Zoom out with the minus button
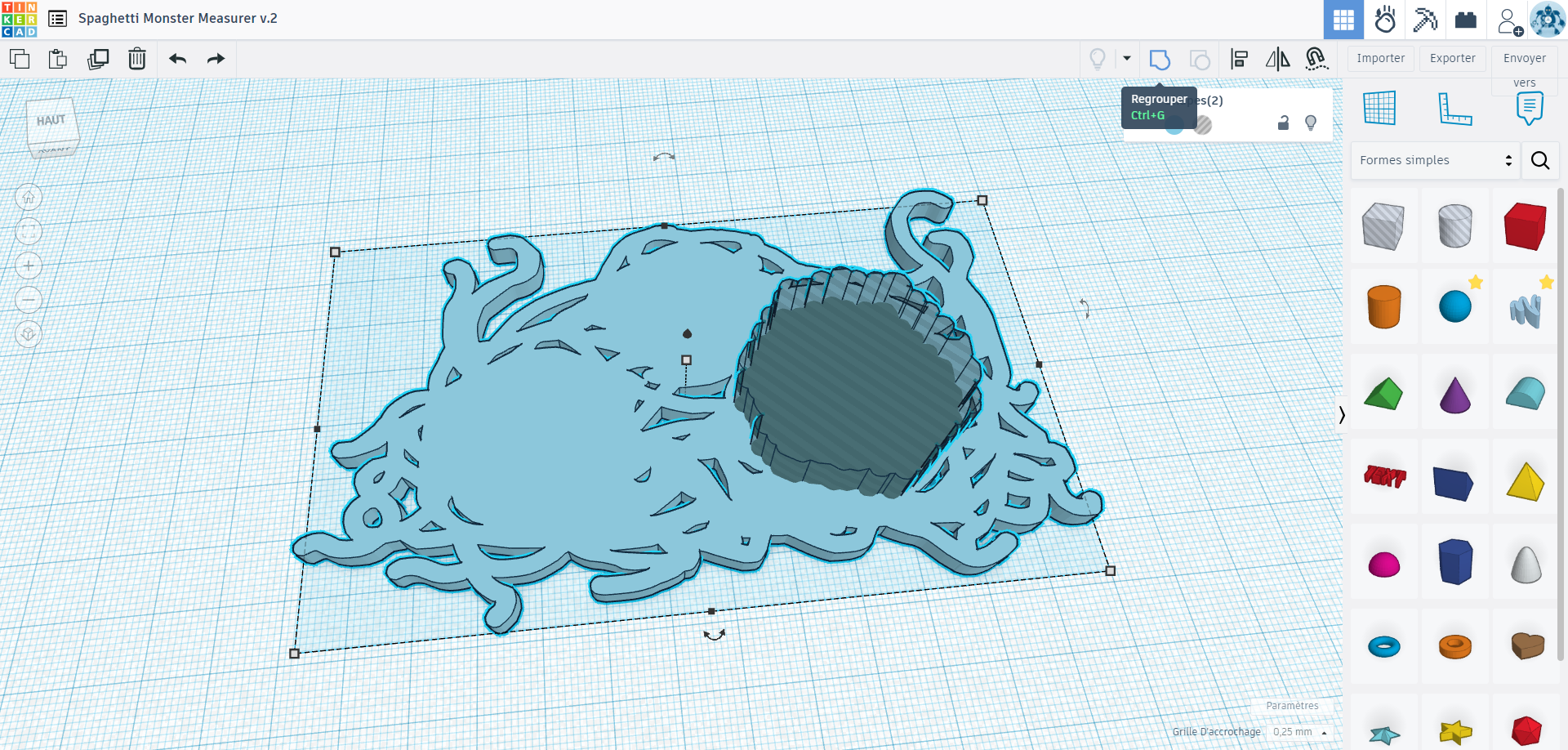Viewport: 1568px width, 750px height. pyautogui.click(x=29, y=300)
